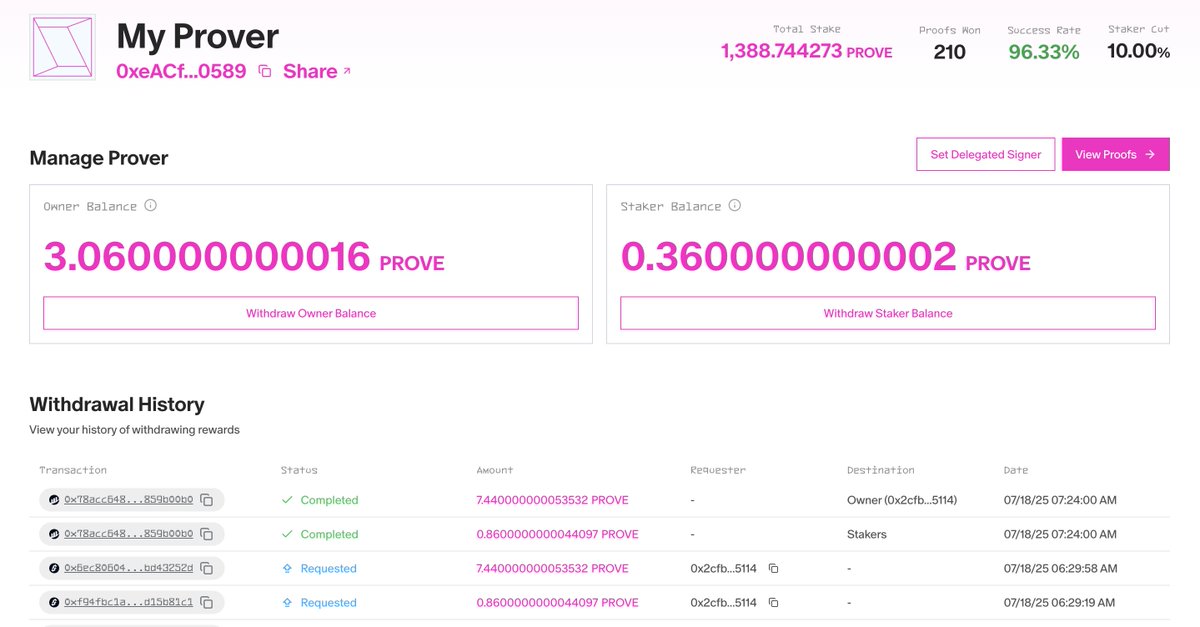The image size is (1200, 627).
Task: Click the My Prover title
Action: (x=197, y=36)
